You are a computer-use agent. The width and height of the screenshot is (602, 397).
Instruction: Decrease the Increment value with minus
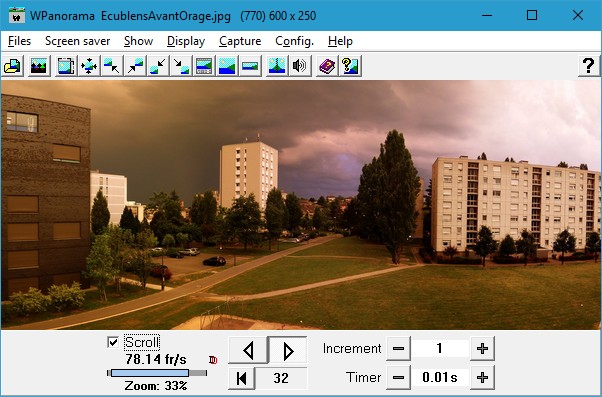coord(398,348)
